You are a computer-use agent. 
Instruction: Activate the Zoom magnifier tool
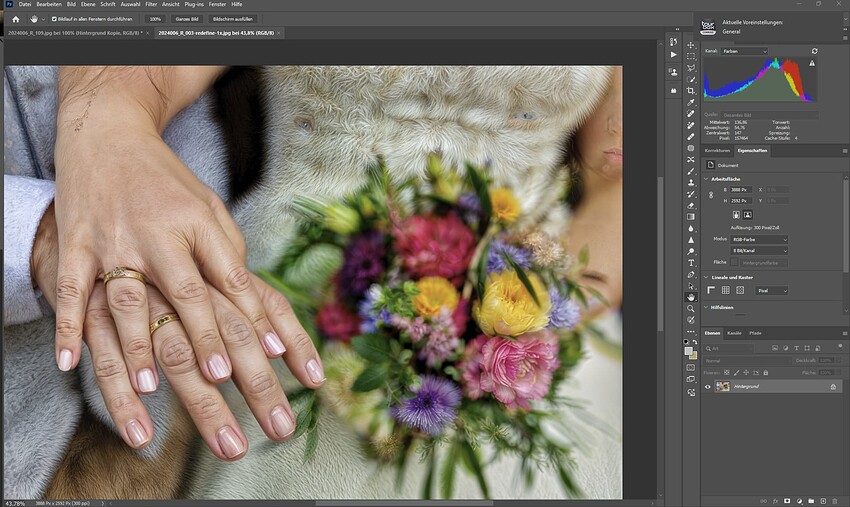click(690, 309)
